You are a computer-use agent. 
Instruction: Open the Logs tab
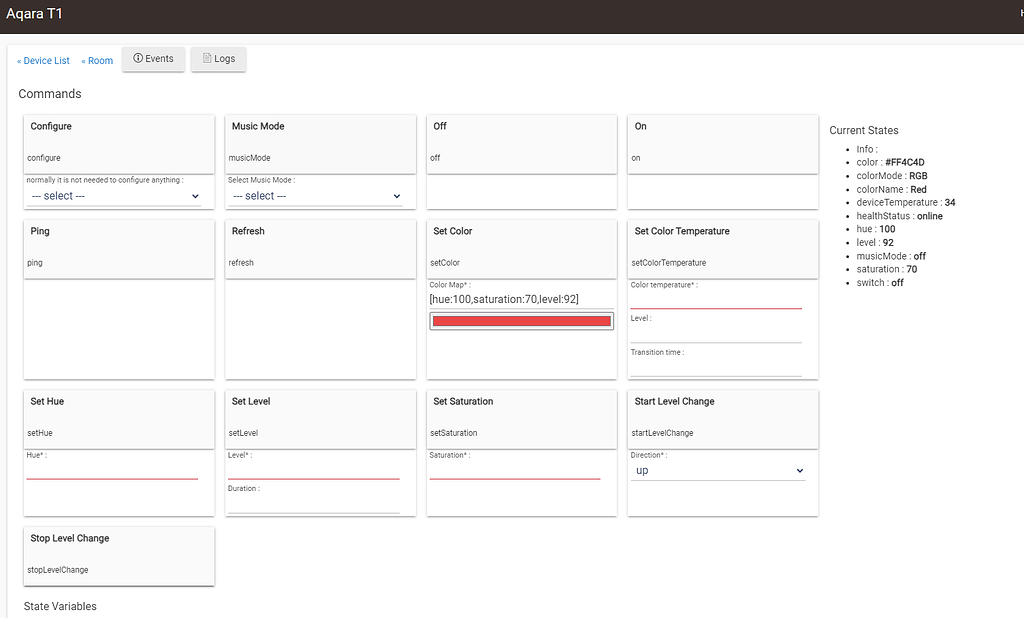218,59
